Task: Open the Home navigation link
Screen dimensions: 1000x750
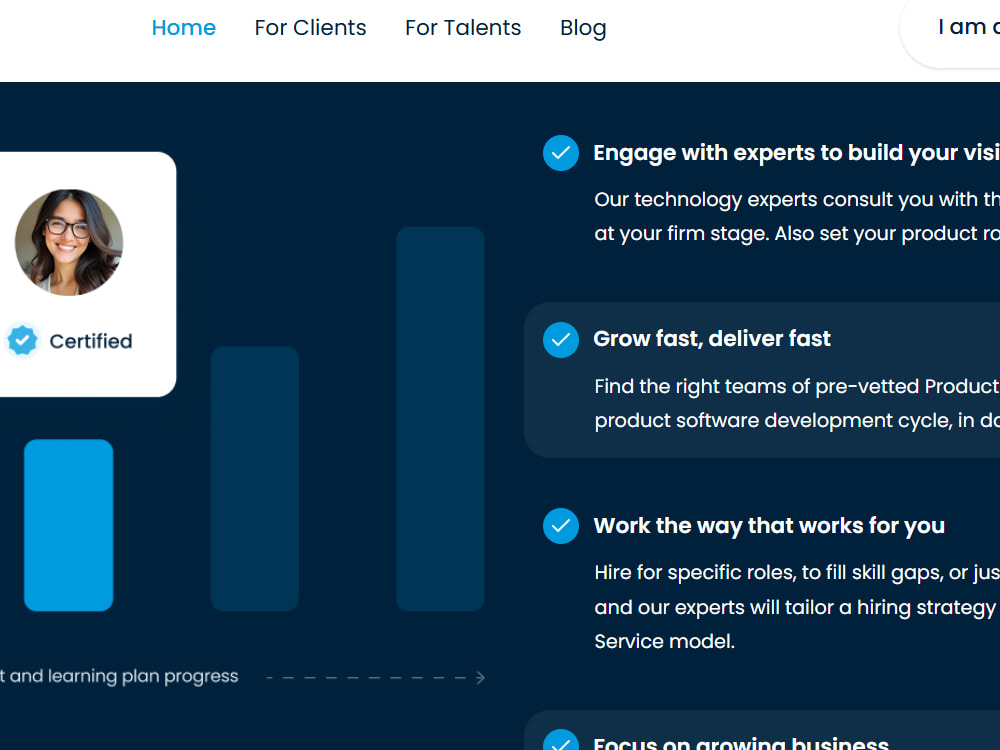Action: pyautogui.click(x=184, y=27)
